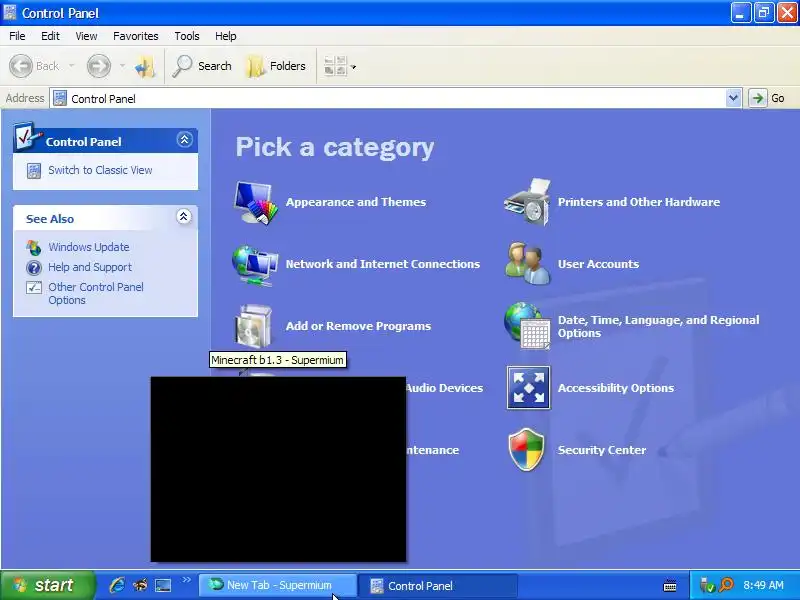
Task: Click the Accessibility Options link
Action: [x=616, y=388]
